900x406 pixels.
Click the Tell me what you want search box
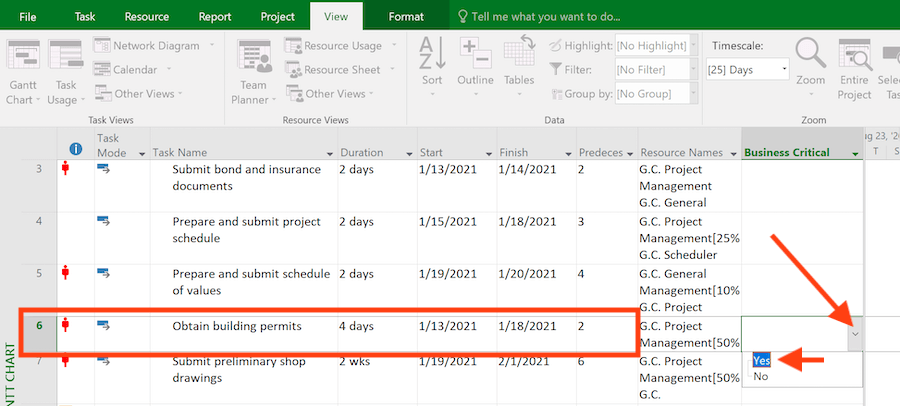545,17
